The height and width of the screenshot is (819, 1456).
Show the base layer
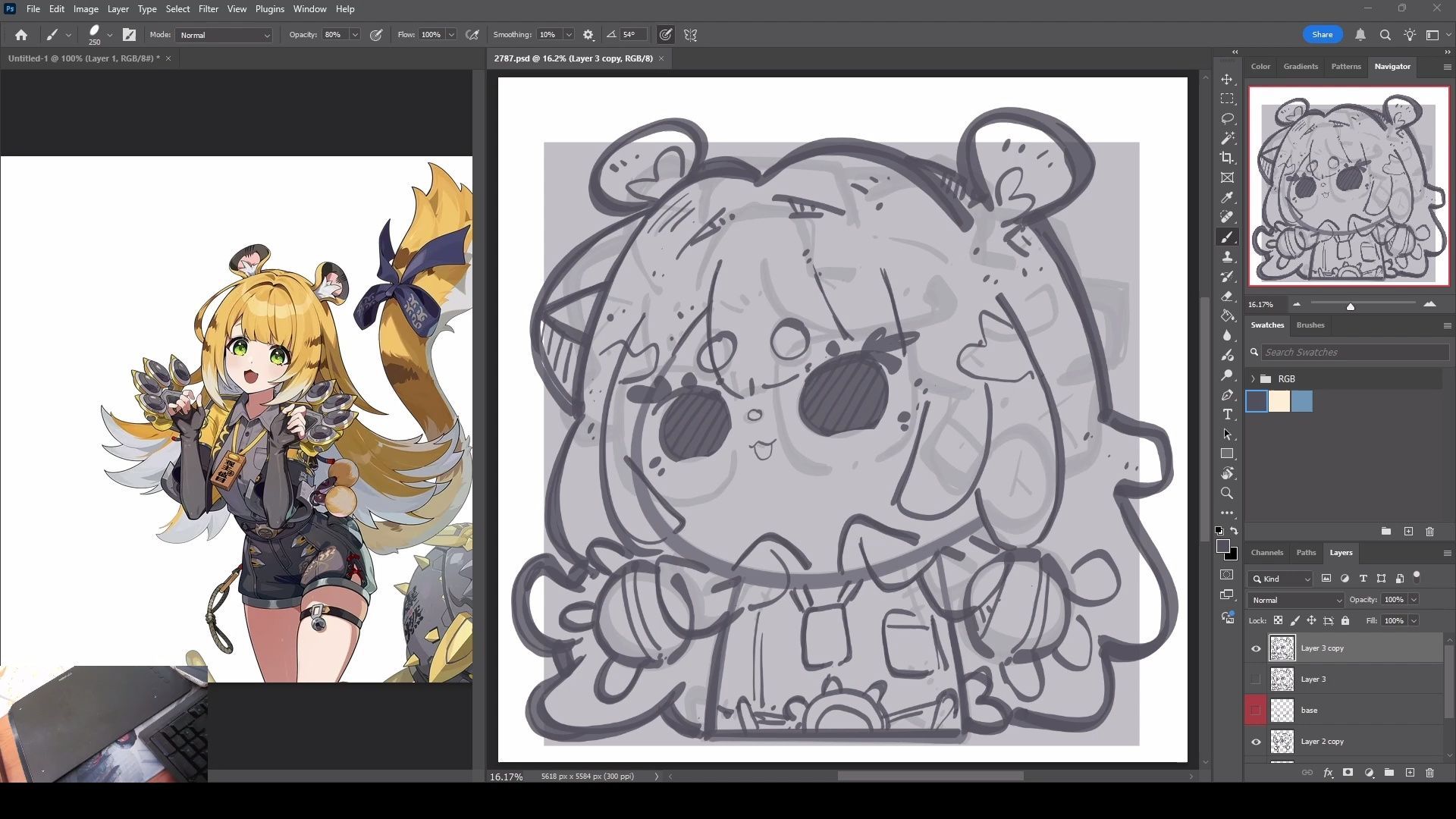[x=1256, y=711]
